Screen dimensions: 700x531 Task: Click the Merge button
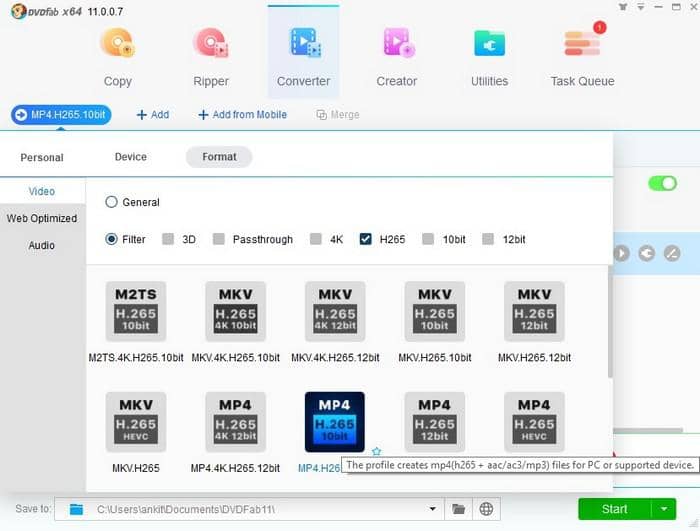(x=338, y=115)
